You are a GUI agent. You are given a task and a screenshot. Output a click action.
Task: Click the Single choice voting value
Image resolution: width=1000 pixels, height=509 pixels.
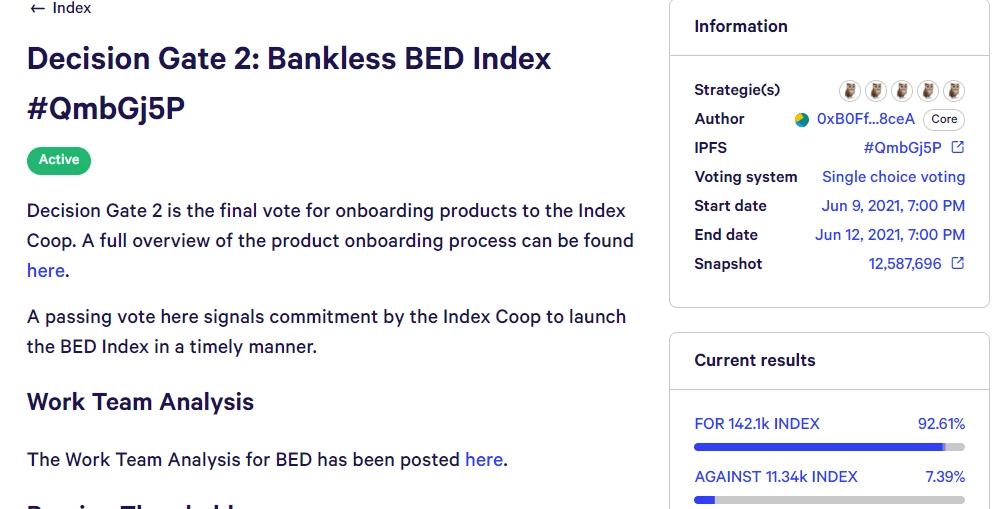(893, 177)
